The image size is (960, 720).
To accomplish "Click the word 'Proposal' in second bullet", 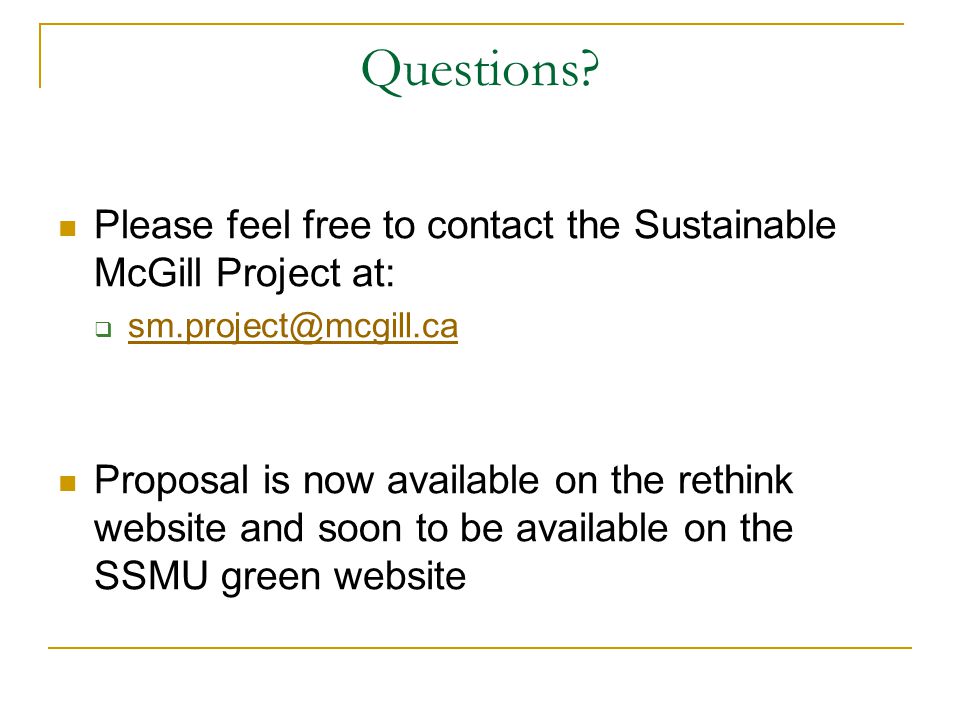I will [x=171, y=481].
